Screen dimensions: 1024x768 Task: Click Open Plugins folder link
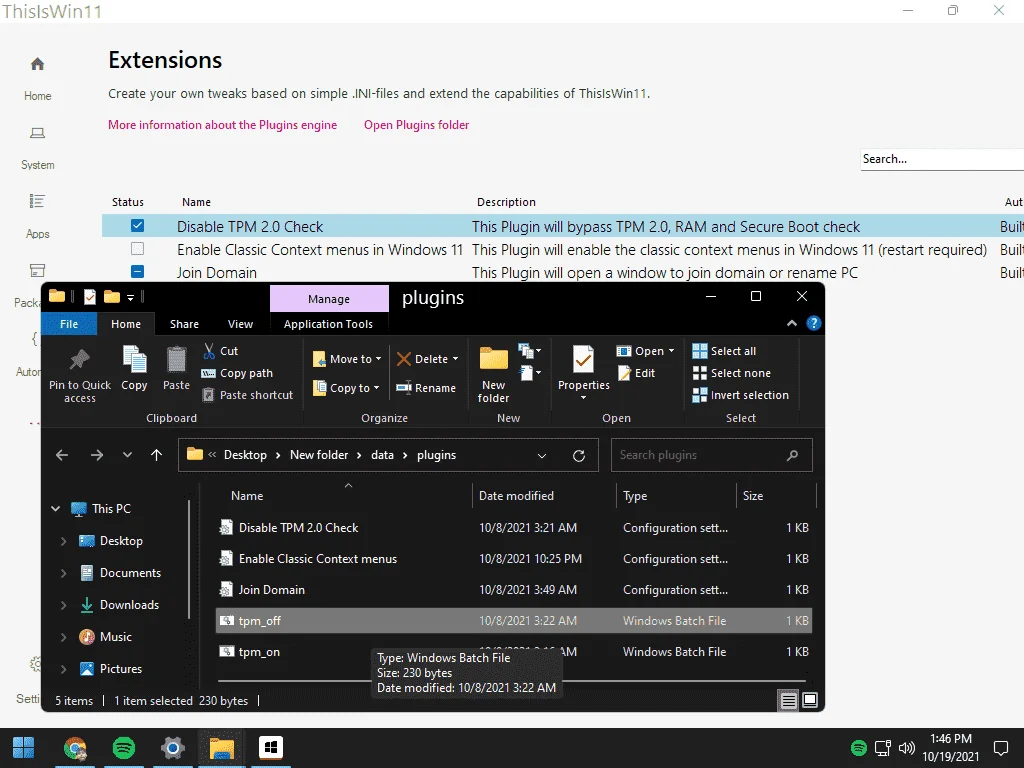(x=417, y=125)
